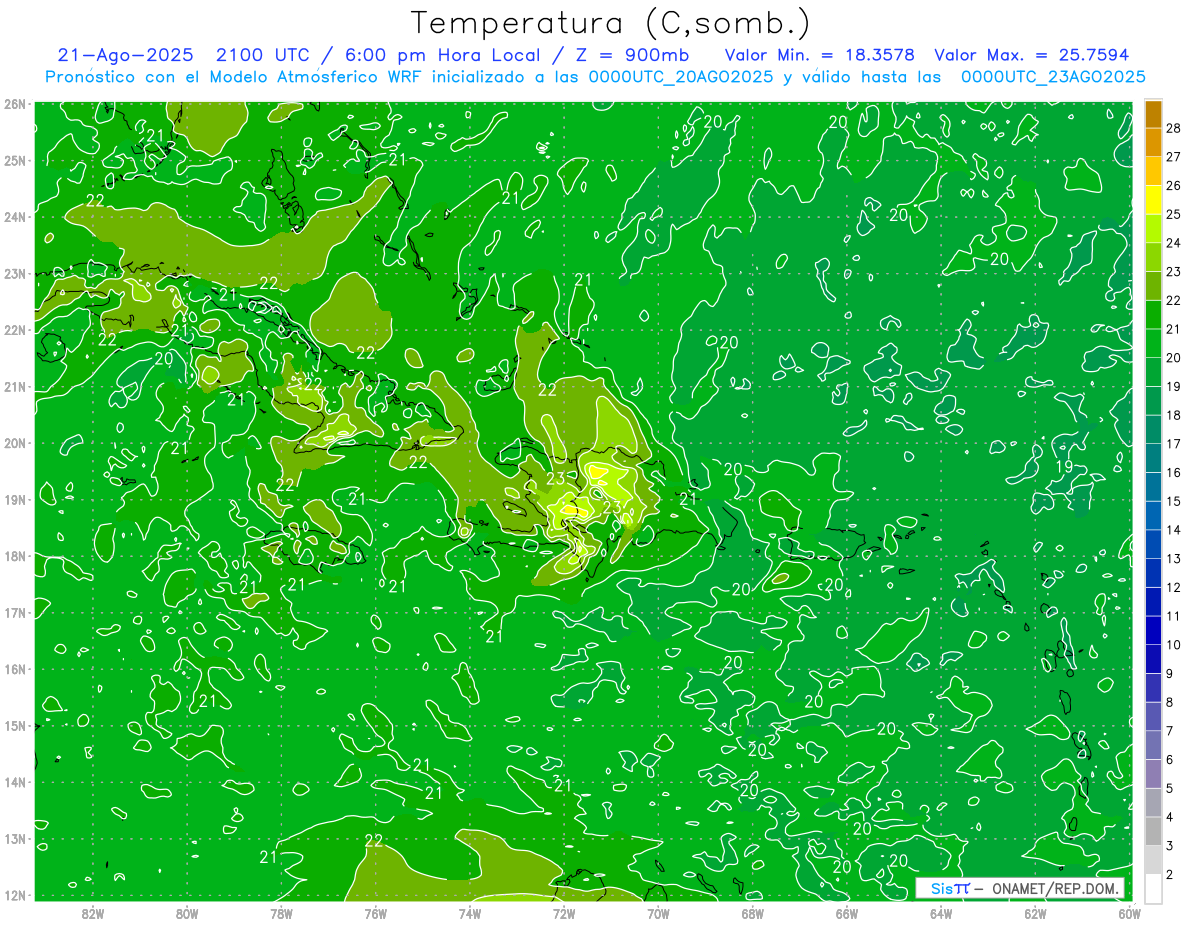
Task: Click the legend scale label "17"
Action: coord(1173,444)
